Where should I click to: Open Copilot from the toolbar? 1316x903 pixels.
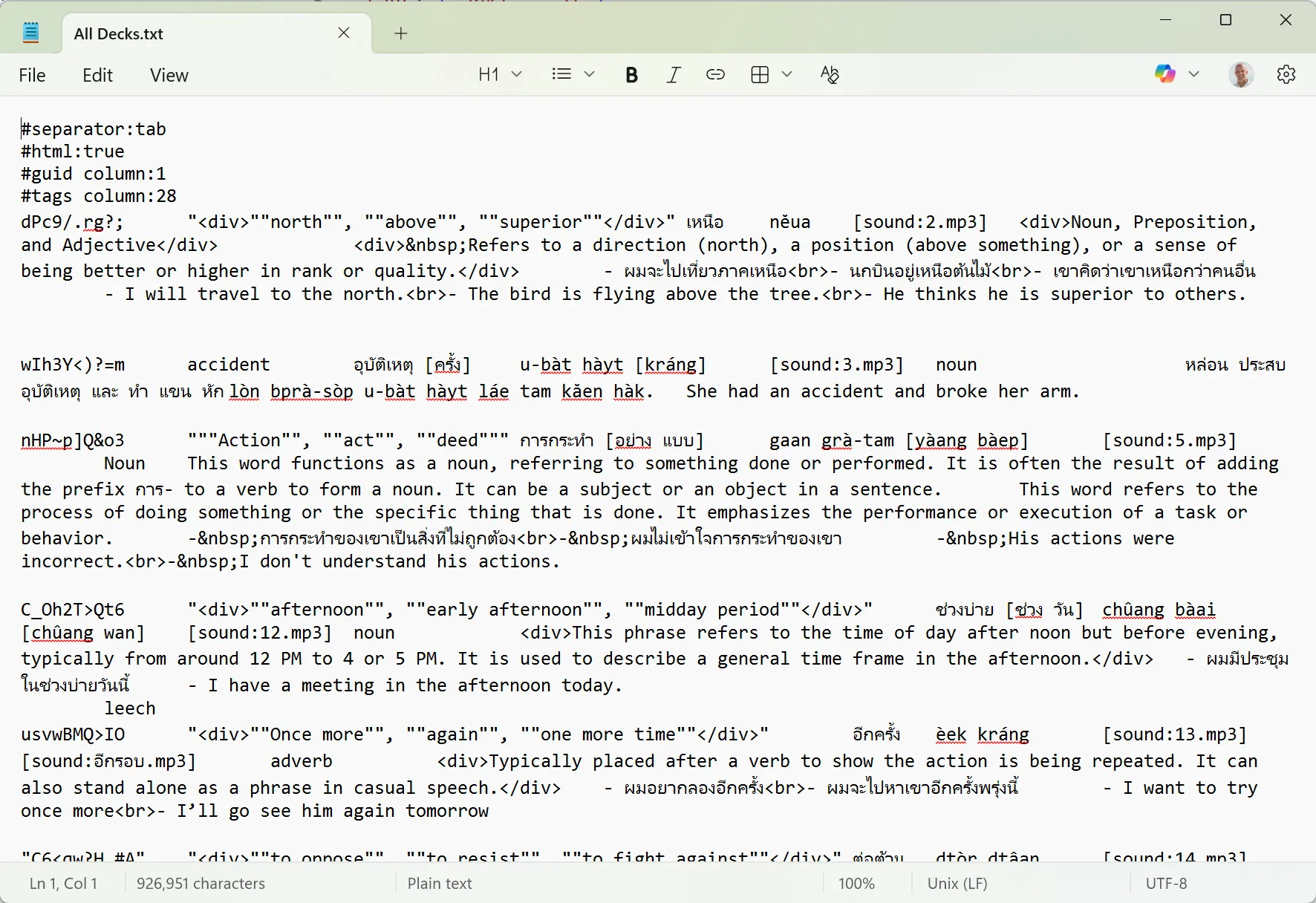tap(1164, 74)
